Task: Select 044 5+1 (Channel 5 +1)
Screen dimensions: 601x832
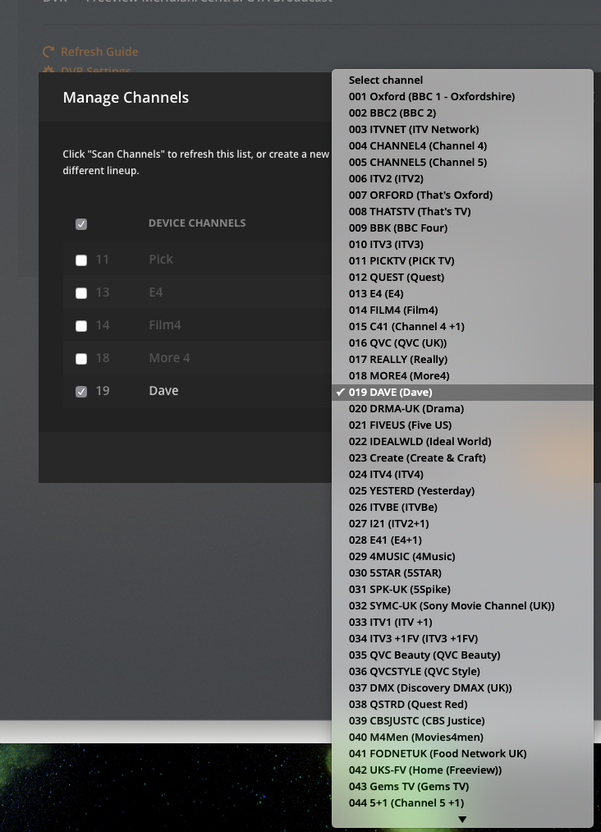Action: pos(463,804)
